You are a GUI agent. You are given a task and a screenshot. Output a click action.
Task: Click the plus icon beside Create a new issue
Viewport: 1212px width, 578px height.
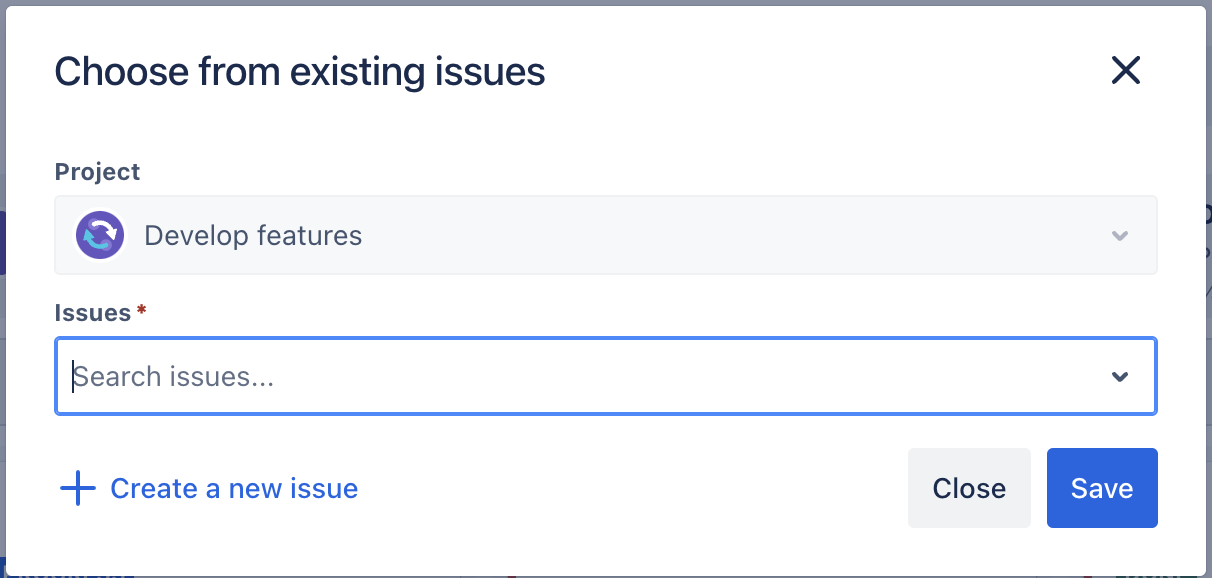tap(77, 489)
